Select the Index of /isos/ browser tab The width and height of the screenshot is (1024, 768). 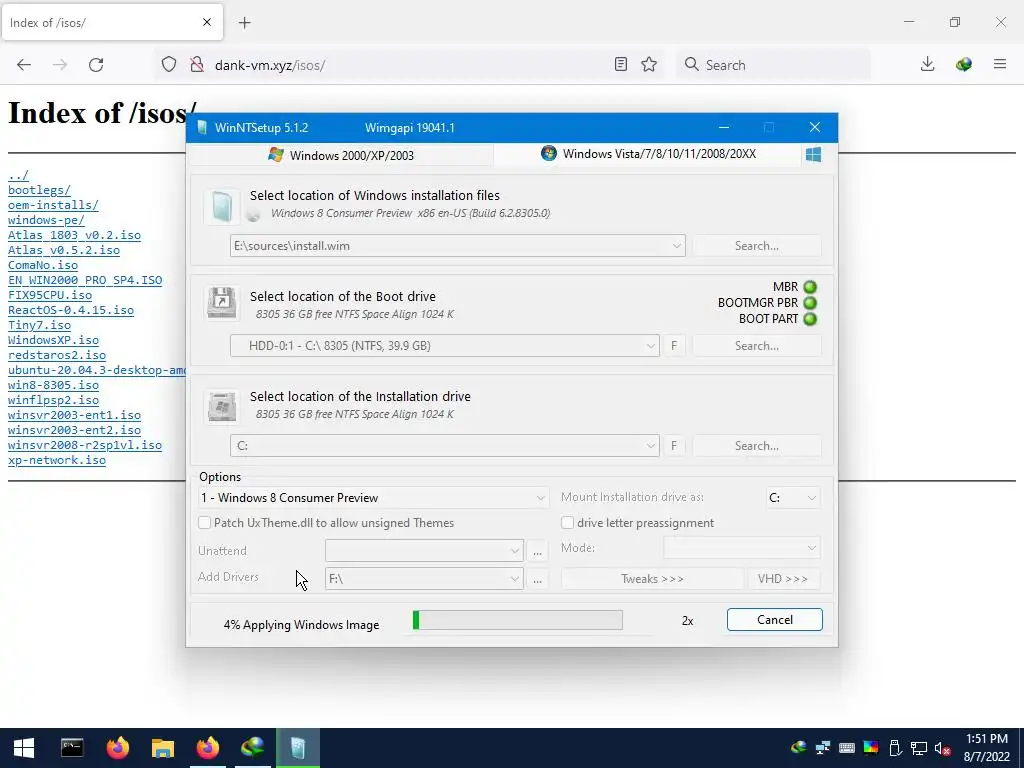pos(112,22)
